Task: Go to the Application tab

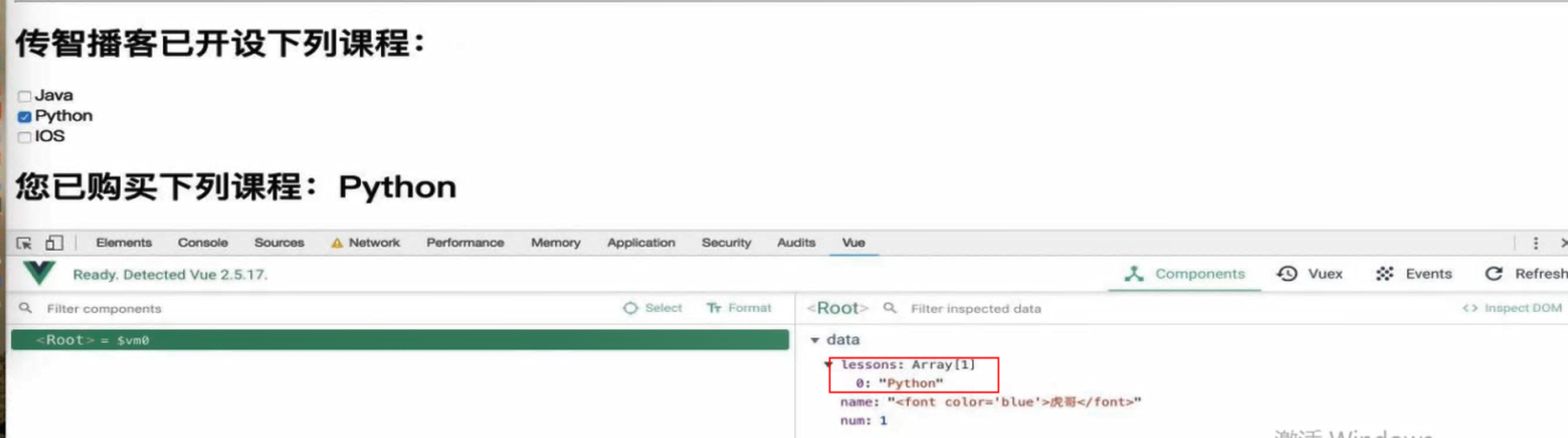Action: (x=640, y=242)
